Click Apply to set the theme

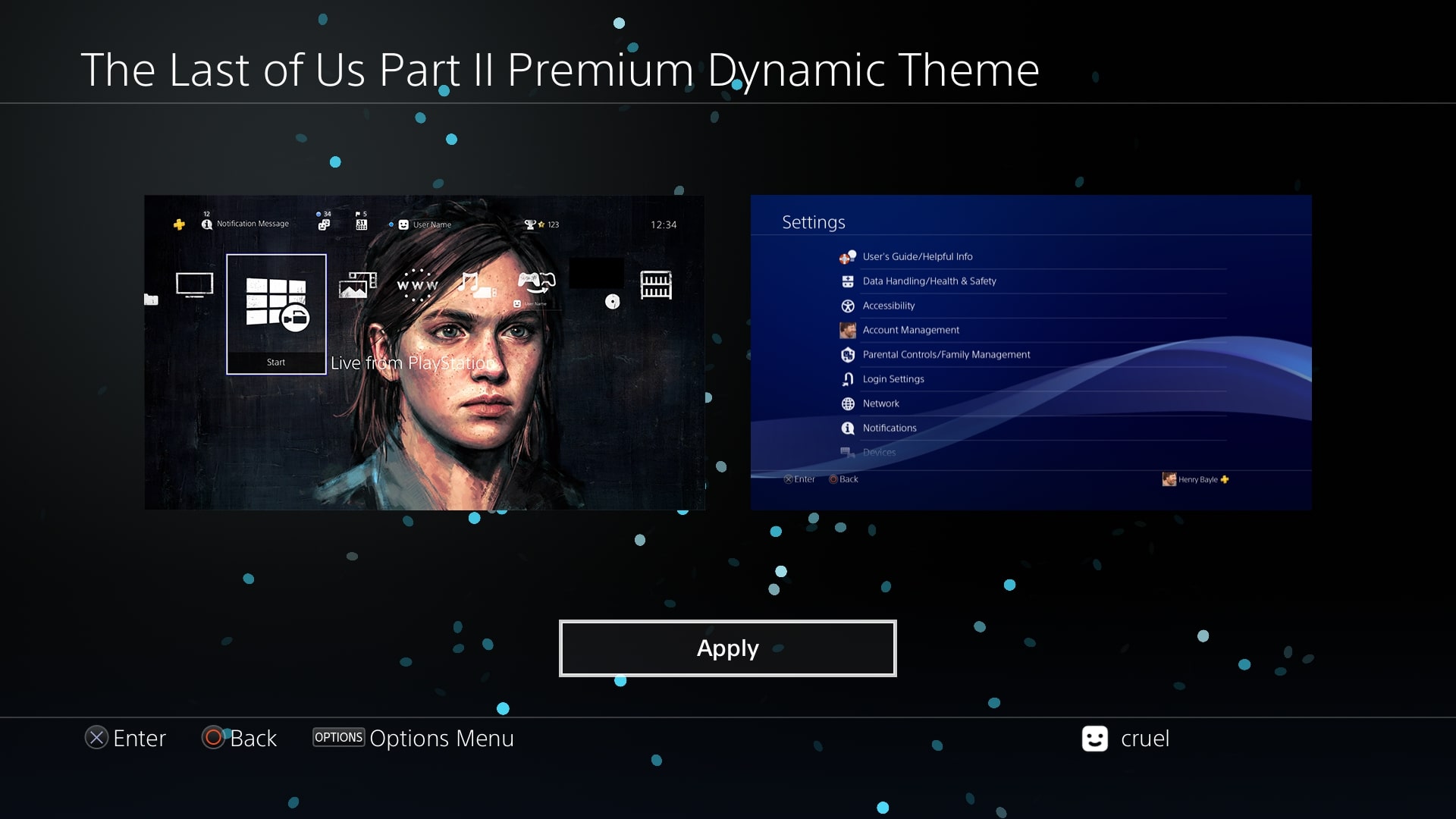pos(728,647)
